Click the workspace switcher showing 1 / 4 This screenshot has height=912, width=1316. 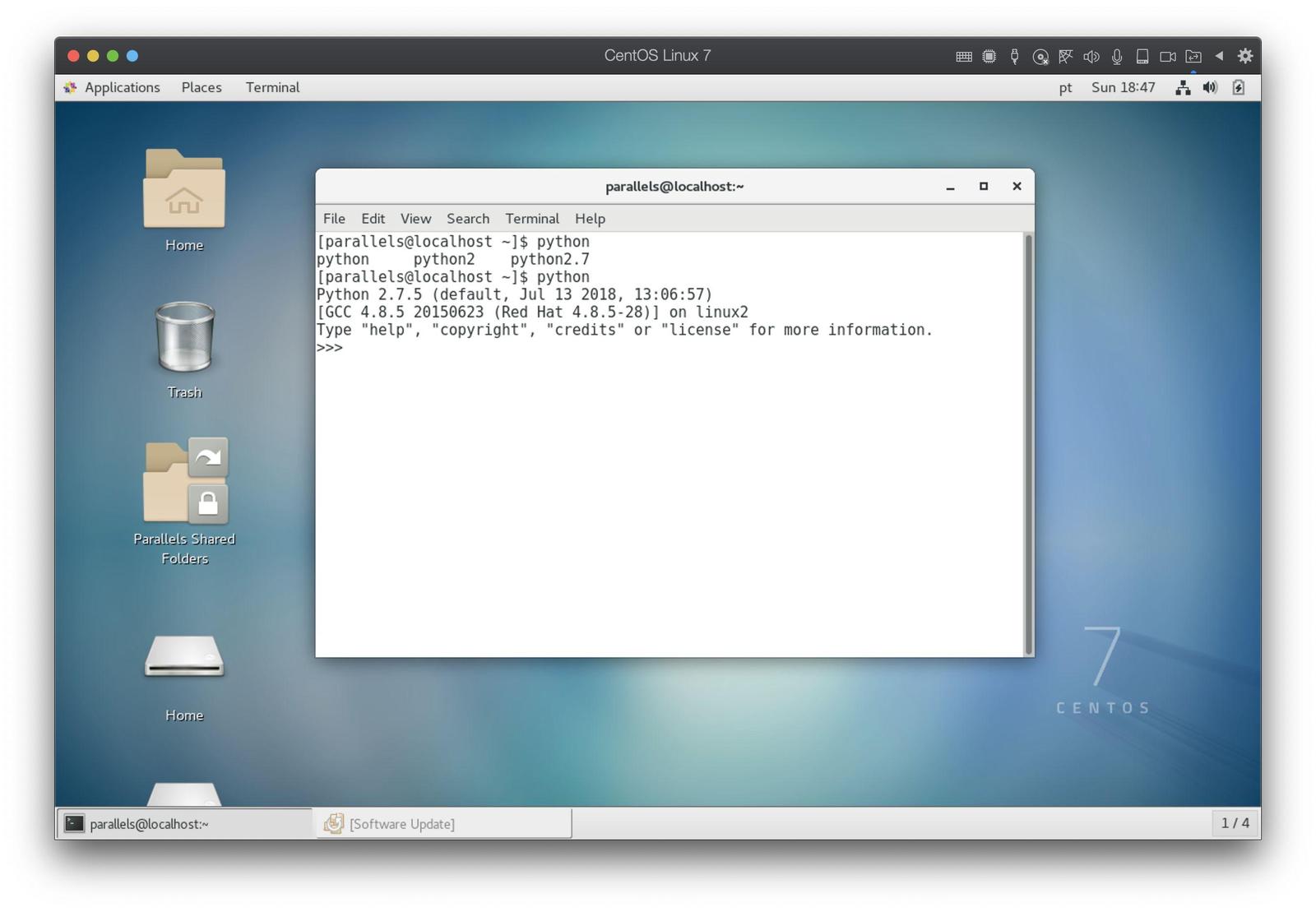click(1235, 823)
